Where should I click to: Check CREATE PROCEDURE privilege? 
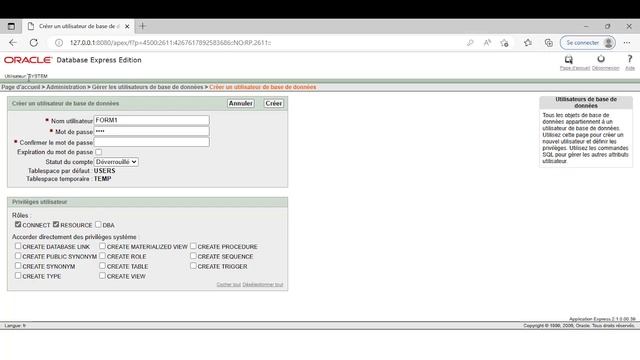coord(193,246)
